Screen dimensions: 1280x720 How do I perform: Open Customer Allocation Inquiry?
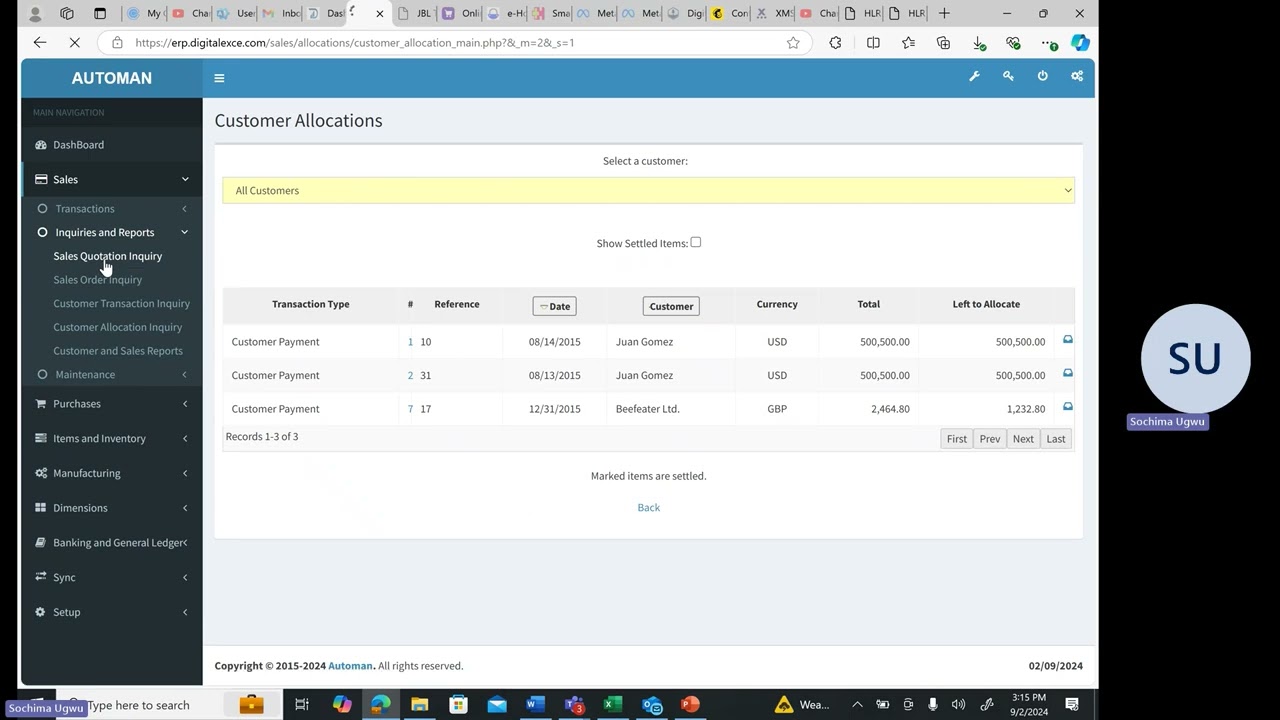[x=117, y=327]
